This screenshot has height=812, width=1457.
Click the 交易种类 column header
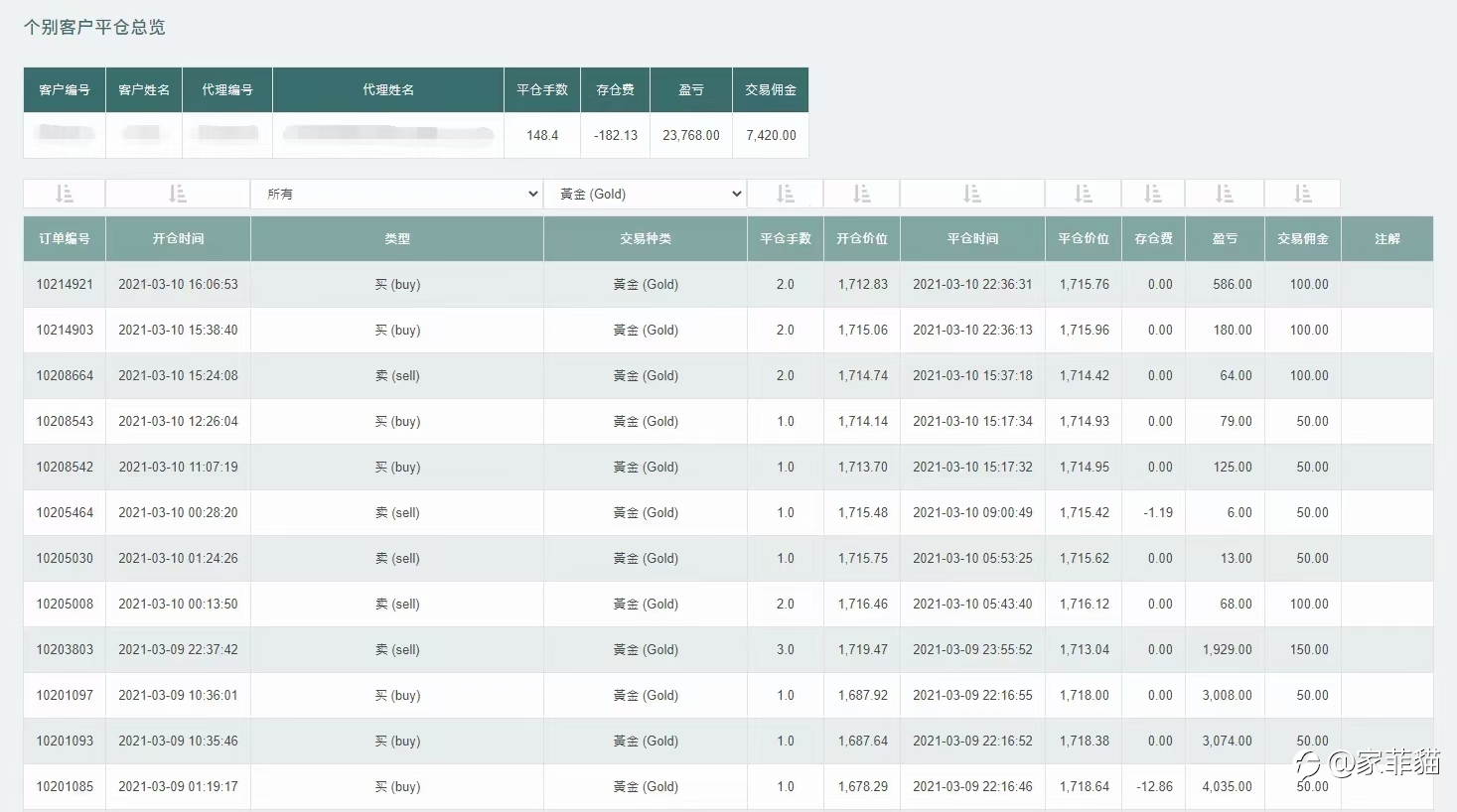pos(646,238)
